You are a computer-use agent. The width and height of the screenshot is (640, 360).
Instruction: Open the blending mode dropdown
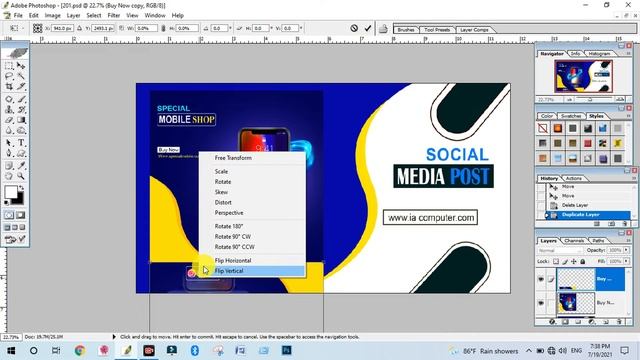(560, 250)
